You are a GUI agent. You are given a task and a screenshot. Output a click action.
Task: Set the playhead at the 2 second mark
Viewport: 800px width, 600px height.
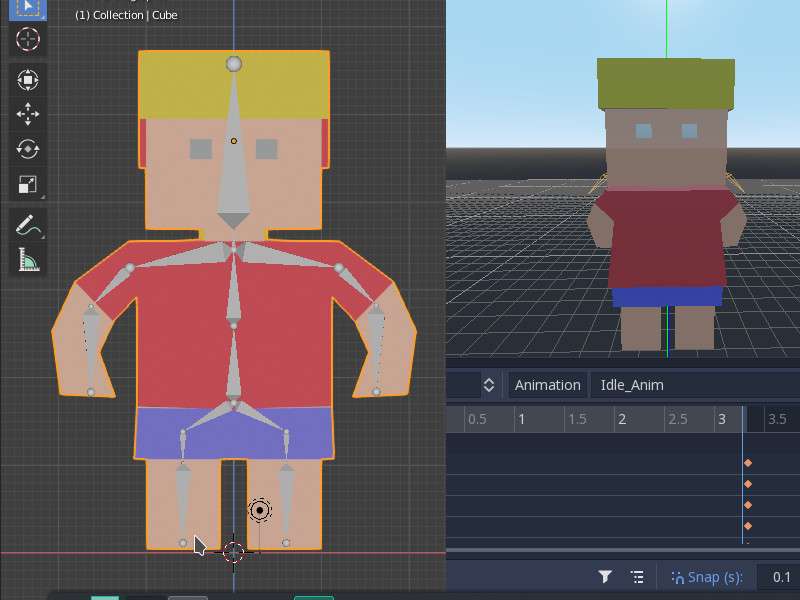pos(622,419)
